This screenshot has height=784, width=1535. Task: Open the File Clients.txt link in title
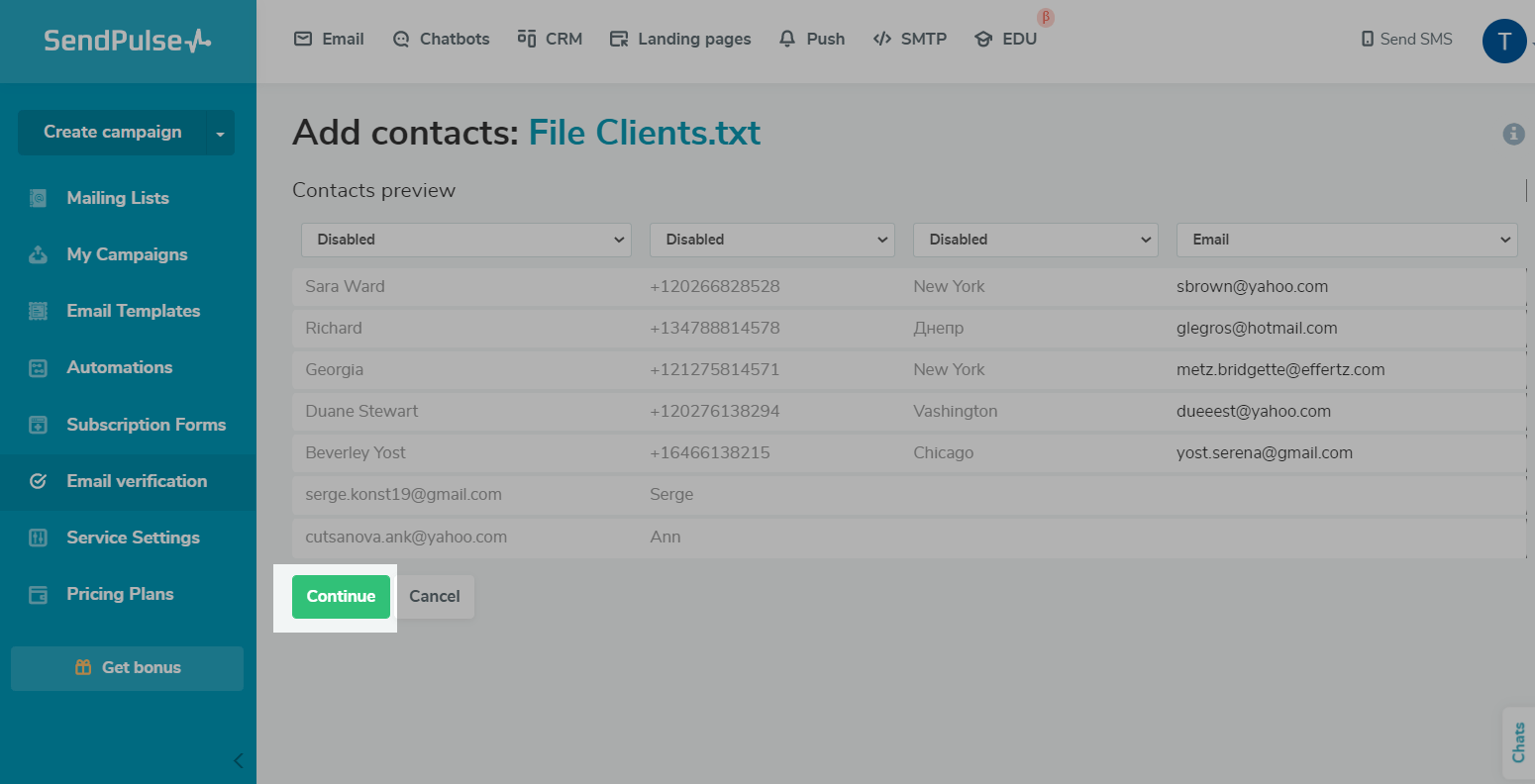pos(645,133)
